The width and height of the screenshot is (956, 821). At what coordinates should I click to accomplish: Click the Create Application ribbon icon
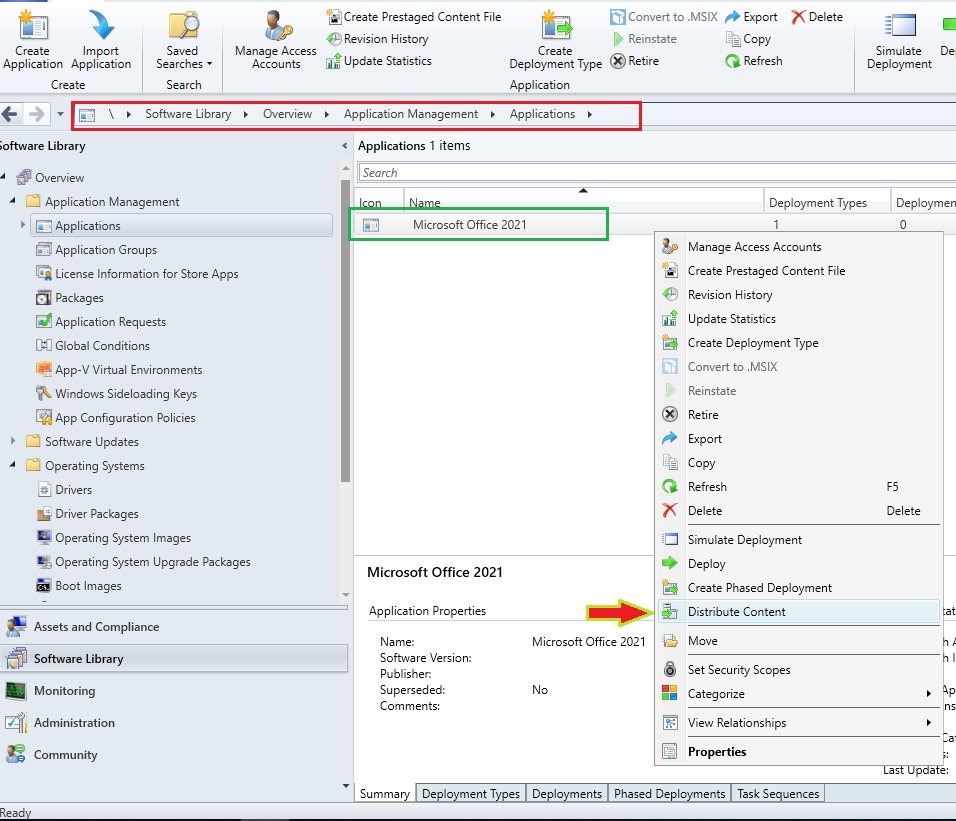tap(32, 40)
